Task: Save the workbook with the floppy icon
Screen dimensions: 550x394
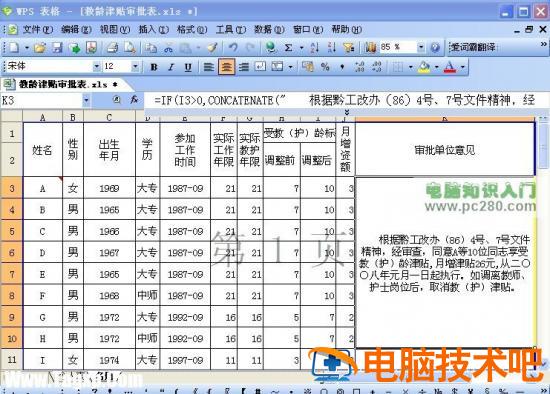Action: [x=57, y=47]
